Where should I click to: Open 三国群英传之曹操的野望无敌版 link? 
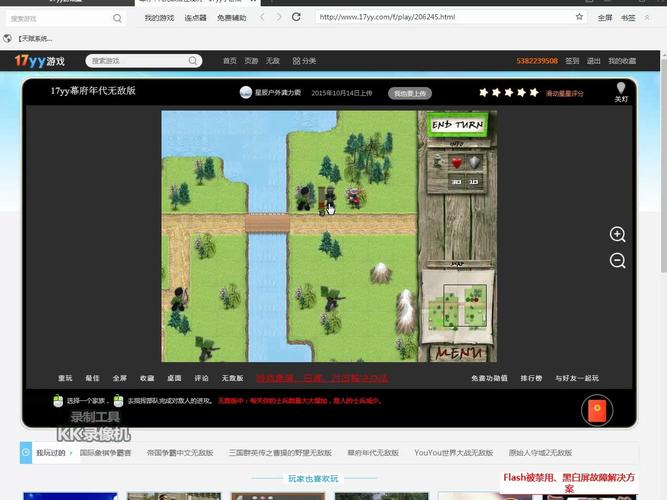point(280,453)
